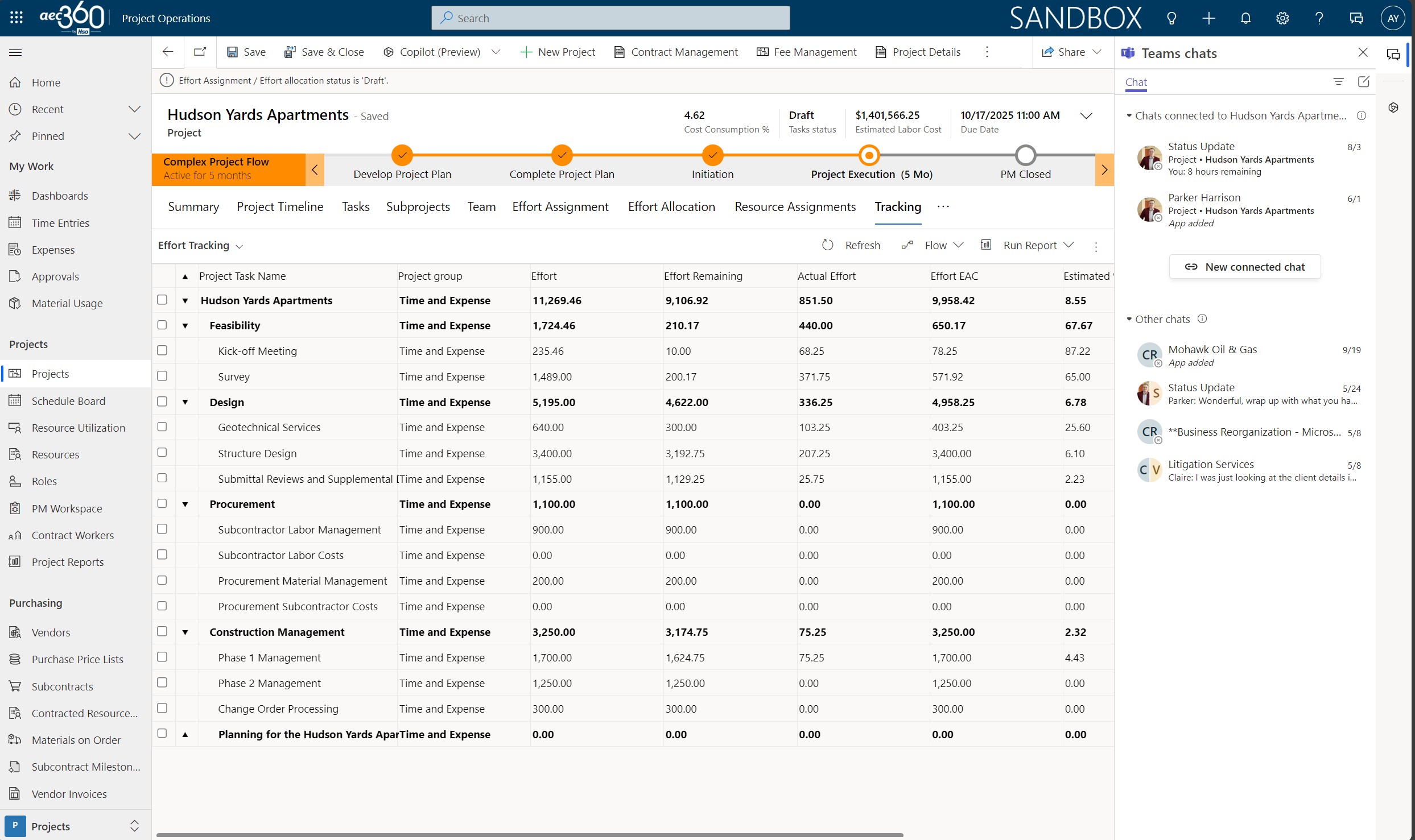Click the Refresh icon in Effort Tracking

coord(827,245)
